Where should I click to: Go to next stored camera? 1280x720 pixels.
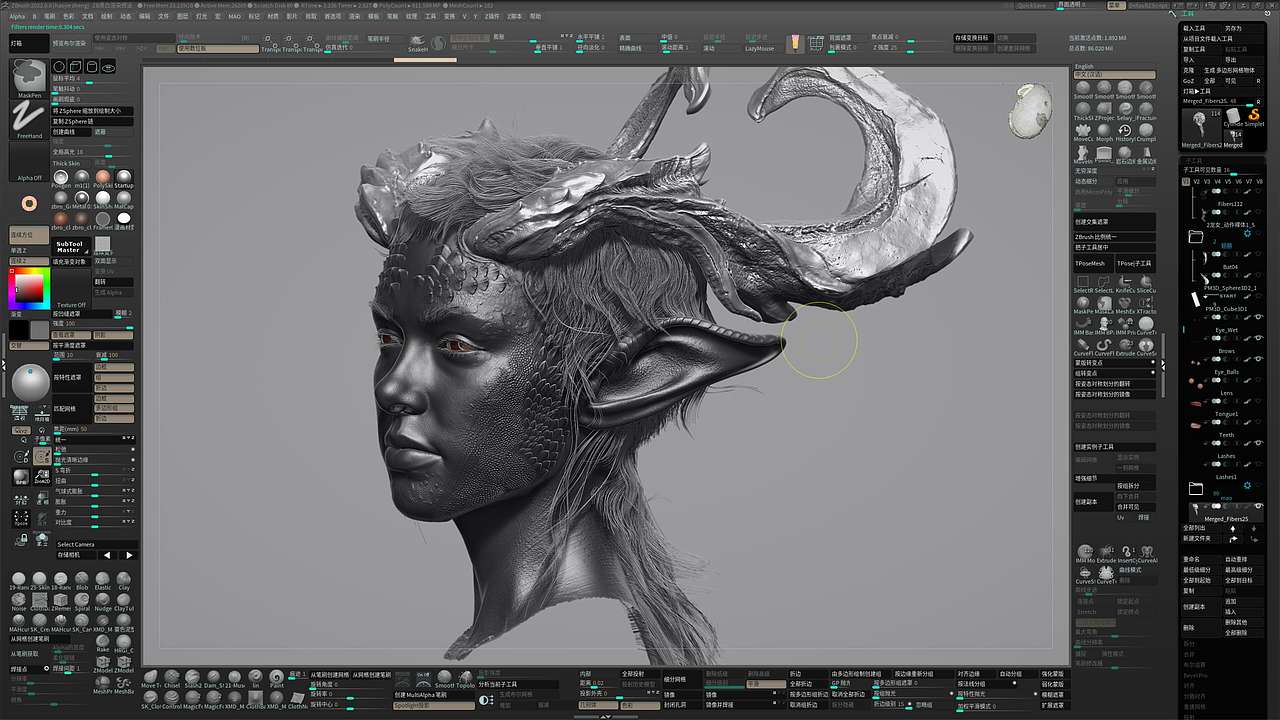point(129,554)
